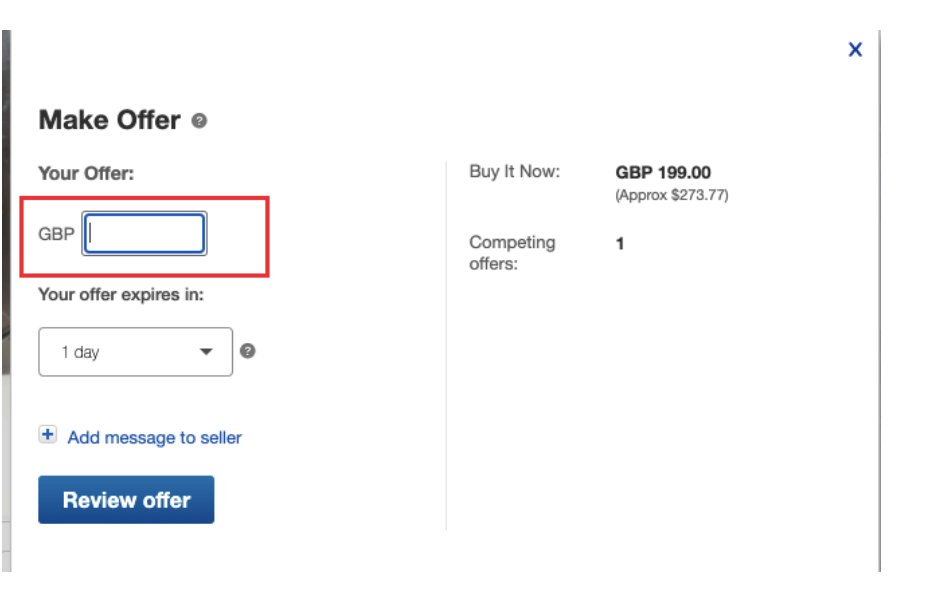Click the 'Buy It Now:' label
This screenshot has width=942, height=616.
514,172
